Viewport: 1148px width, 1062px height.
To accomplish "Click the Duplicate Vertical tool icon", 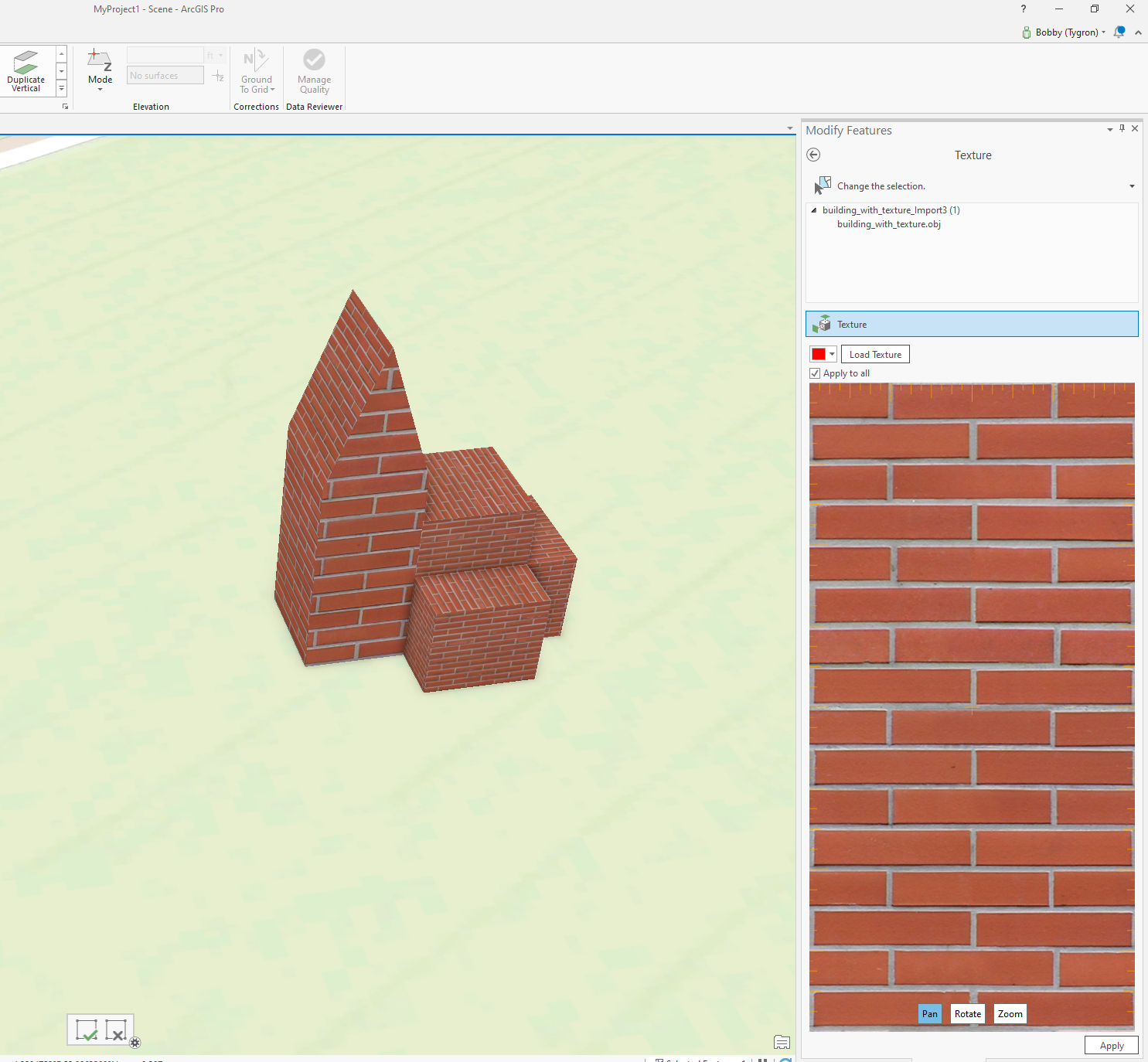I will tap(26, 62).
